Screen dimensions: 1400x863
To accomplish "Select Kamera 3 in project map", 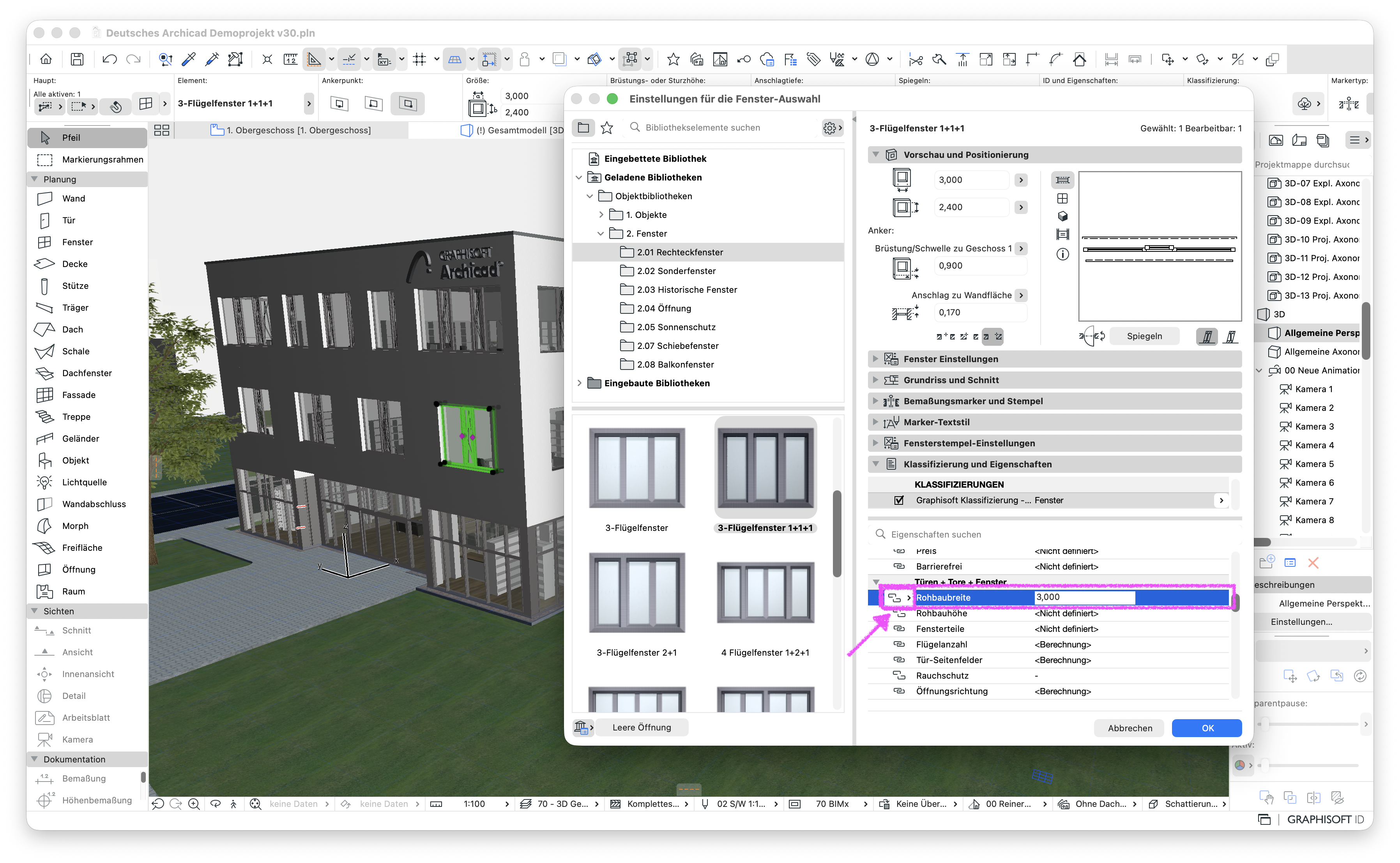I will pyautogui.click(x=1313, y=426).
